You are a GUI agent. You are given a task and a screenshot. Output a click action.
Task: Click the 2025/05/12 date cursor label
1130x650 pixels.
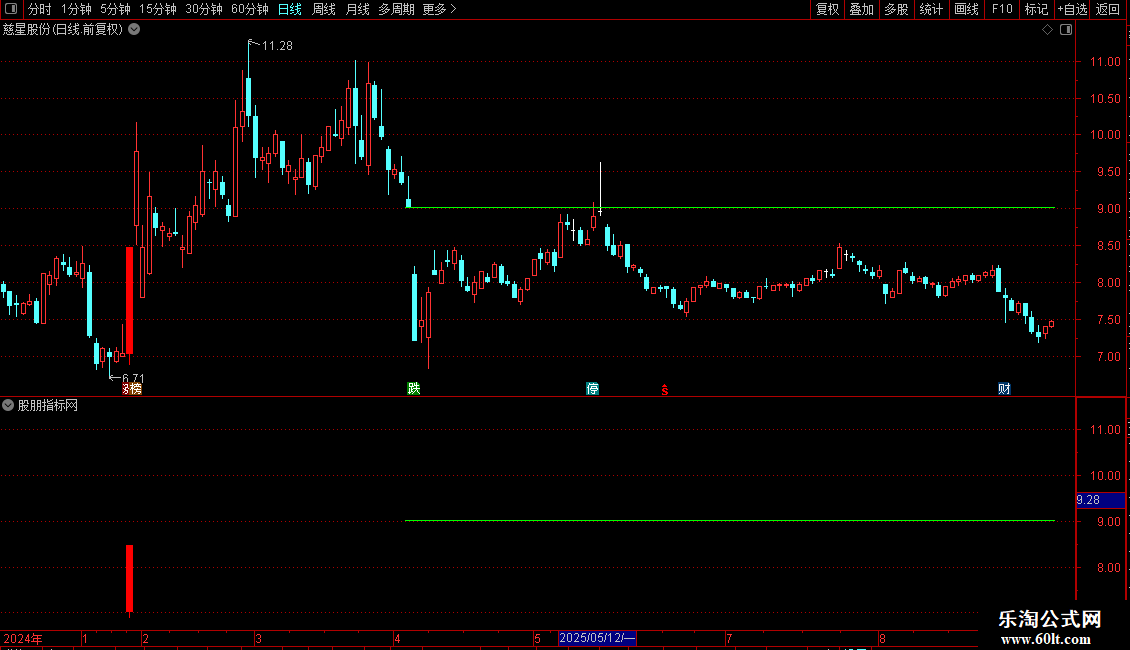coord(597,638)
